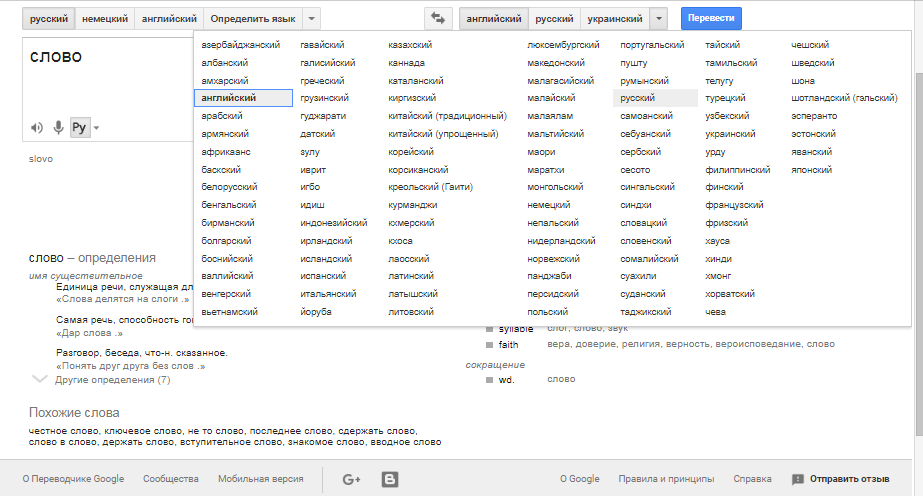Select русский source language tab

[x=49, y=19]
